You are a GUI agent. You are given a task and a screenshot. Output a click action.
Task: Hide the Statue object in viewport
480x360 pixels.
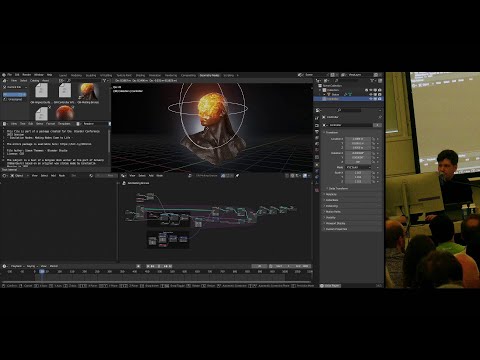371,95
